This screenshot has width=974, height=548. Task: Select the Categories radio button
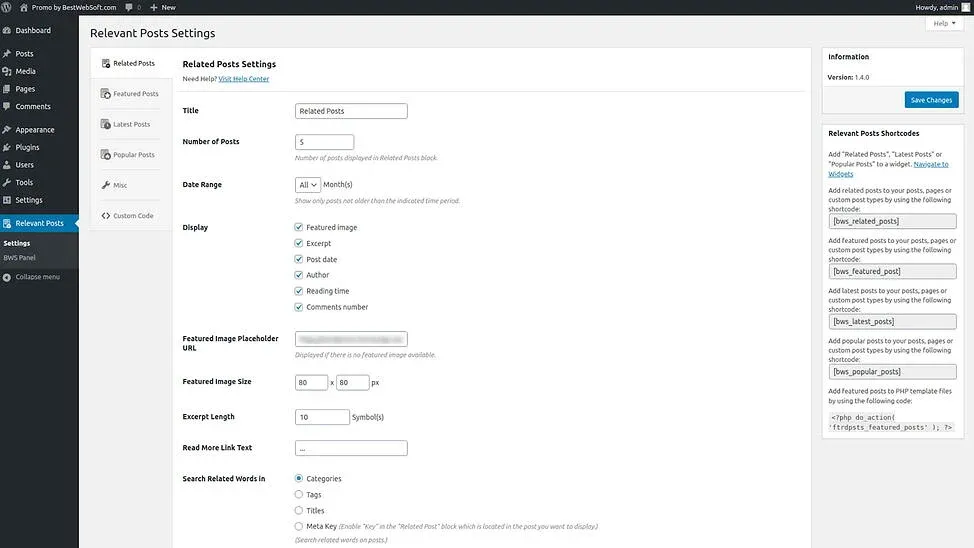pyautogui.click(x=299, y=478)
